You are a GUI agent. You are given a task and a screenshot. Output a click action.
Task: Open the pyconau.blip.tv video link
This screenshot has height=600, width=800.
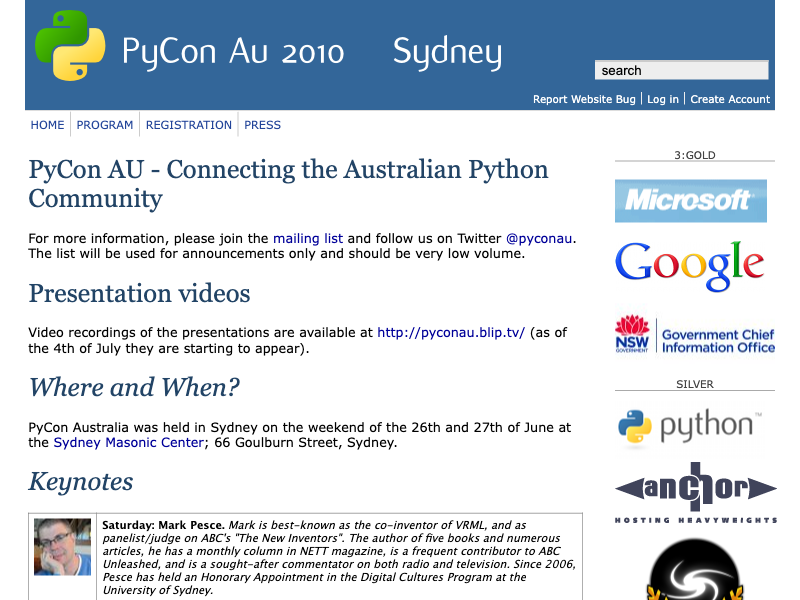click(x=451, y=333)
